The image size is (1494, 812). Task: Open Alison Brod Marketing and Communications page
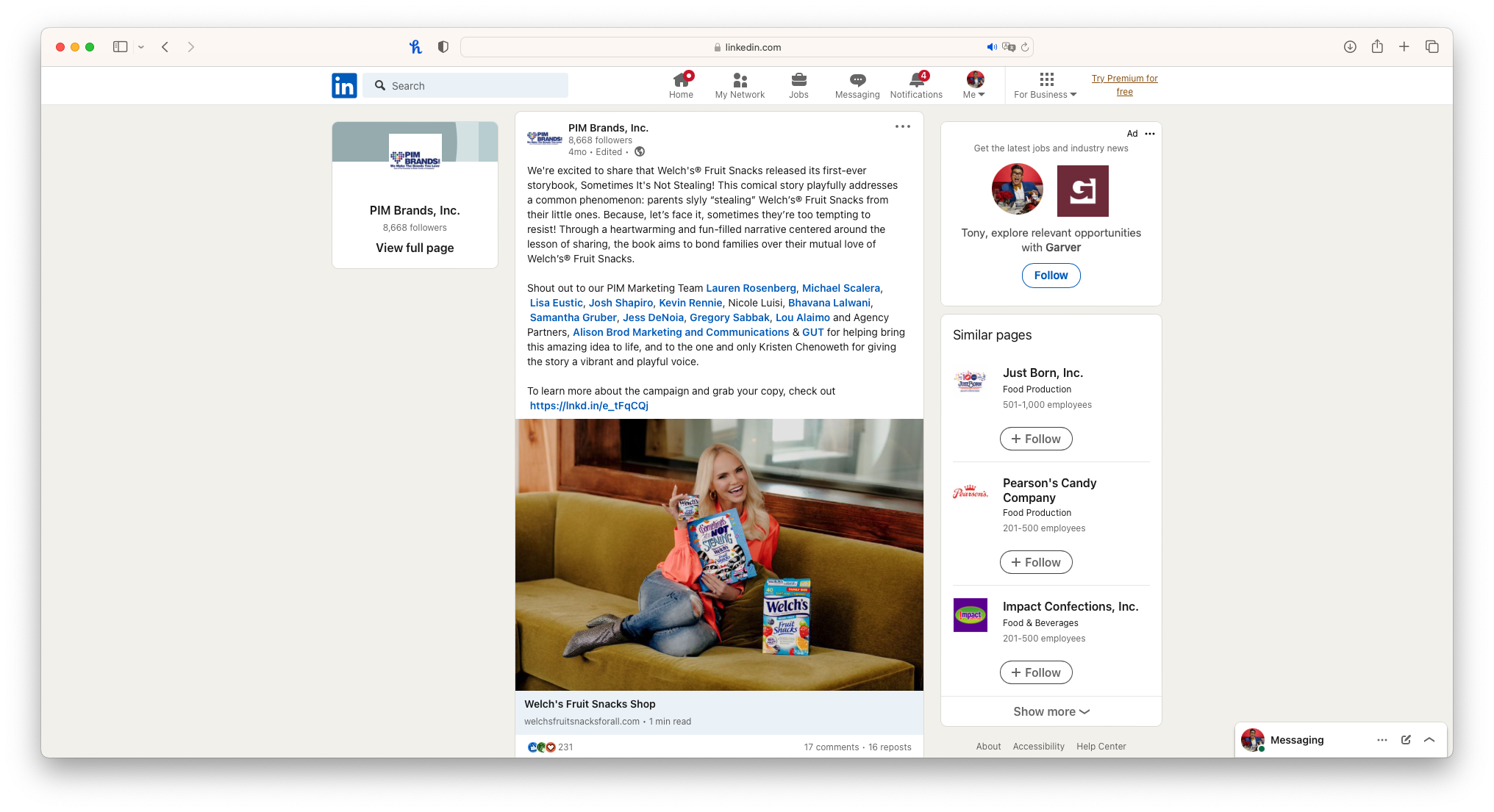click(681, 332)
